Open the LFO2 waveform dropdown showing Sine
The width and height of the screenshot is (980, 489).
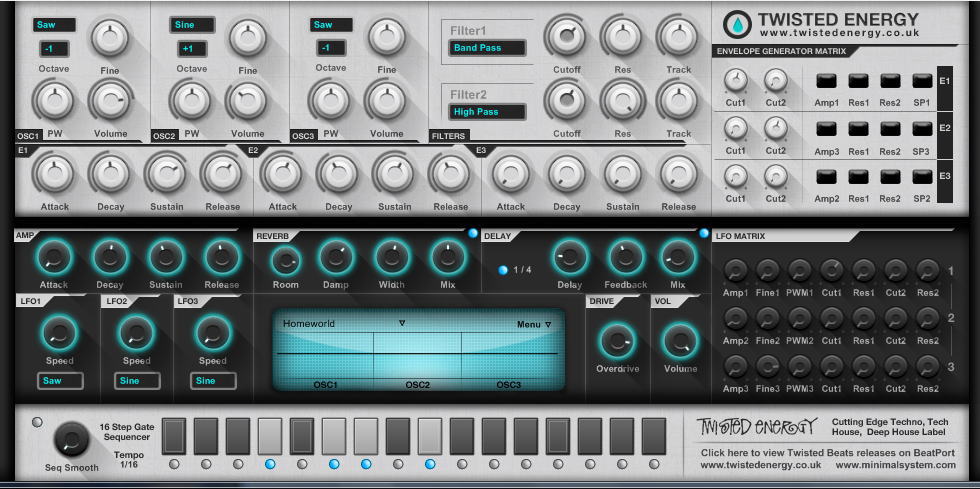point(137,381)
